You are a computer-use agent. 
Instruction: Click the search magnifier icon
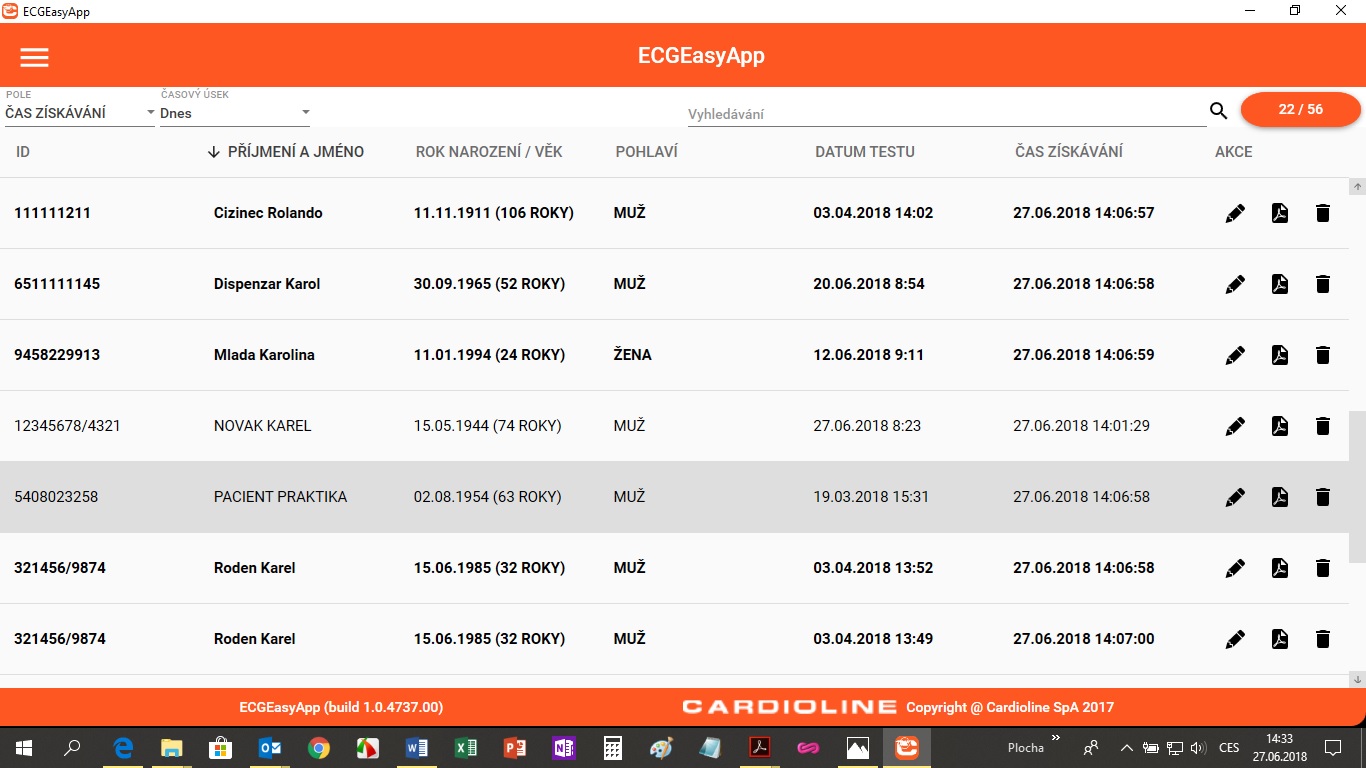[x=1218, y=111]
